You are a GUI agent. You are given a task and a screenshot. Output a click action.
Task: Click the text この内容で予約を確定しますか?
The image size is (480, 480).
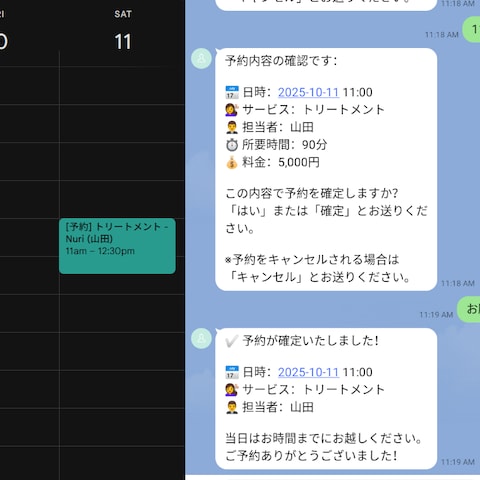click(312, 193)
